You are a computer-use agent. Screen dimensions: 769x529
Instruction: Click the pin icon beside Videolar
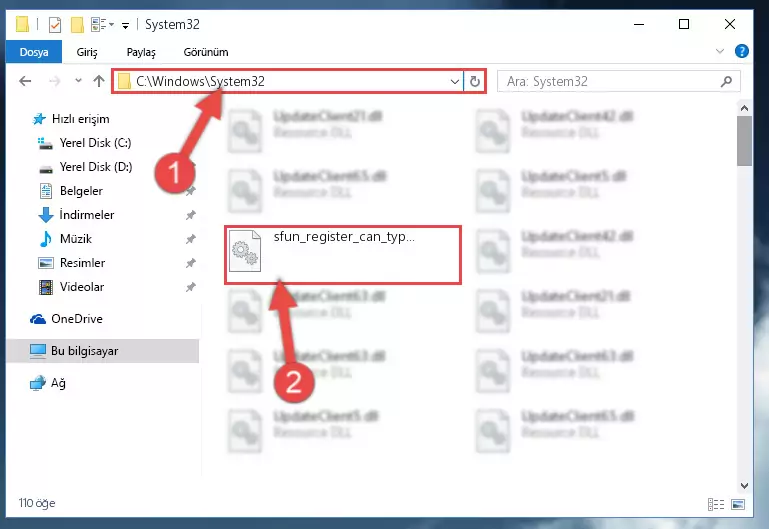(x=191, y=287)
